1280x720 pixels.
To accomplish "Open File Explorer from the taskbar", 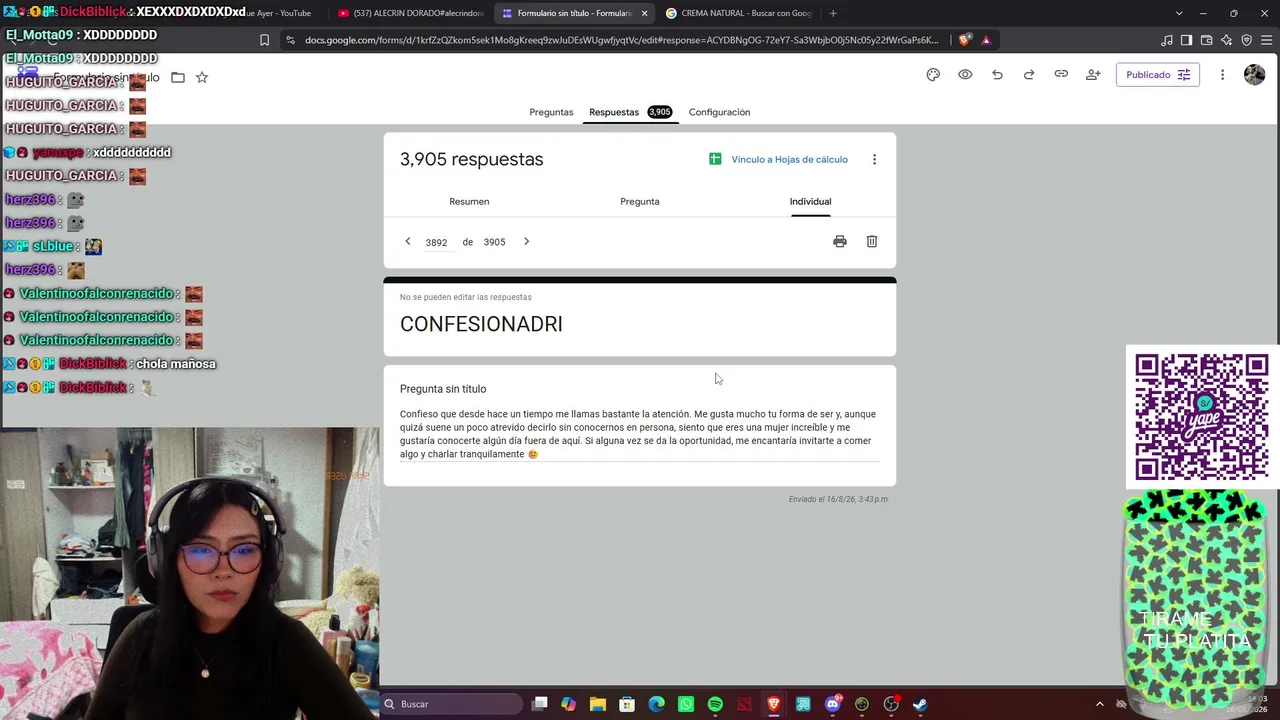I will pyautogui.click(x=598, y=704).
